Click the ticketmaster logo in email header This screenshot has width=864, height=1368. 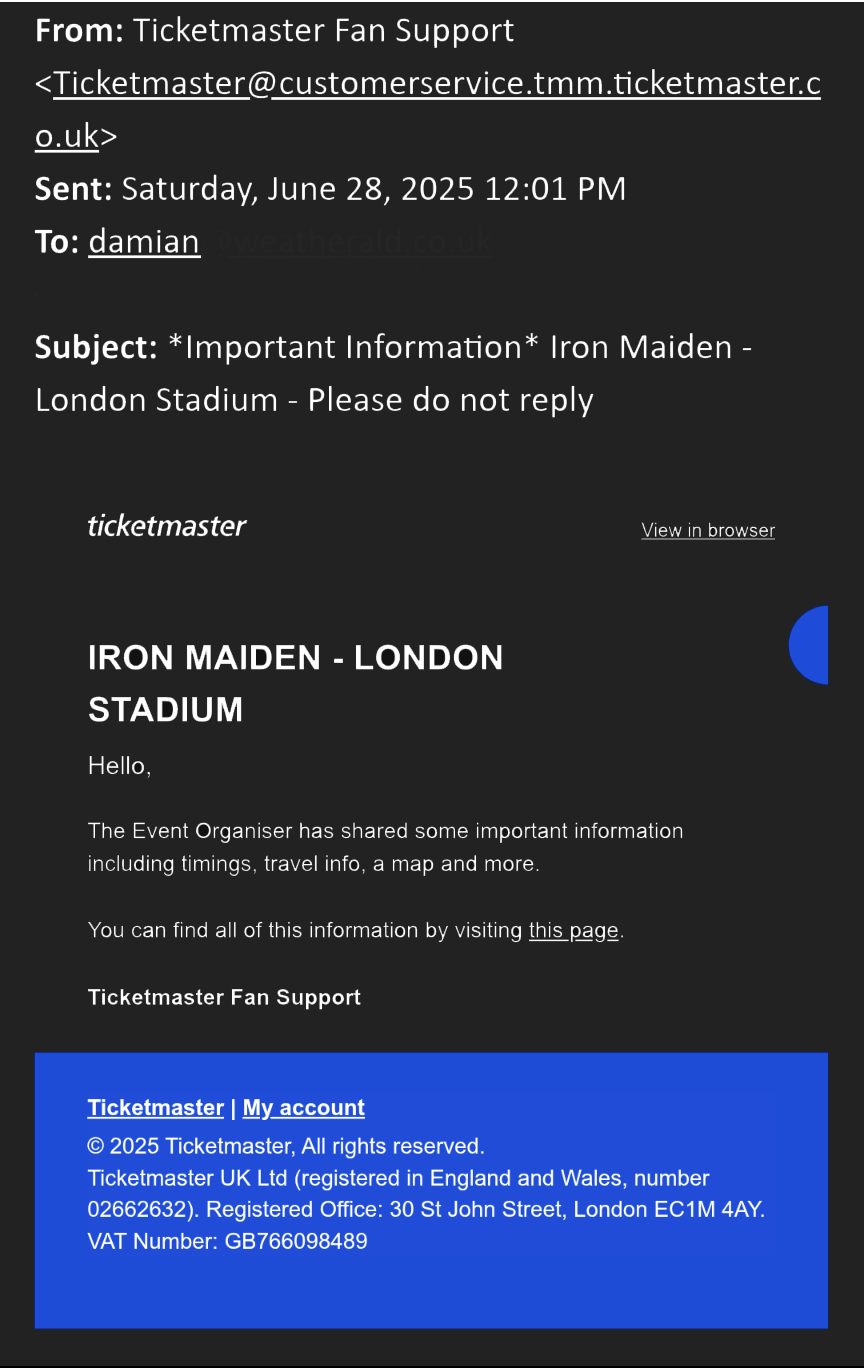(167, 526)
